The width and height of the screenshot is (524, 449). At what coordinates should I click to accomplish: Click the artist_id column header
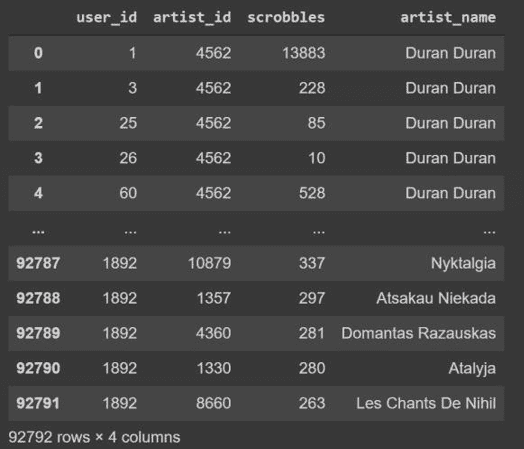point(192,17)
